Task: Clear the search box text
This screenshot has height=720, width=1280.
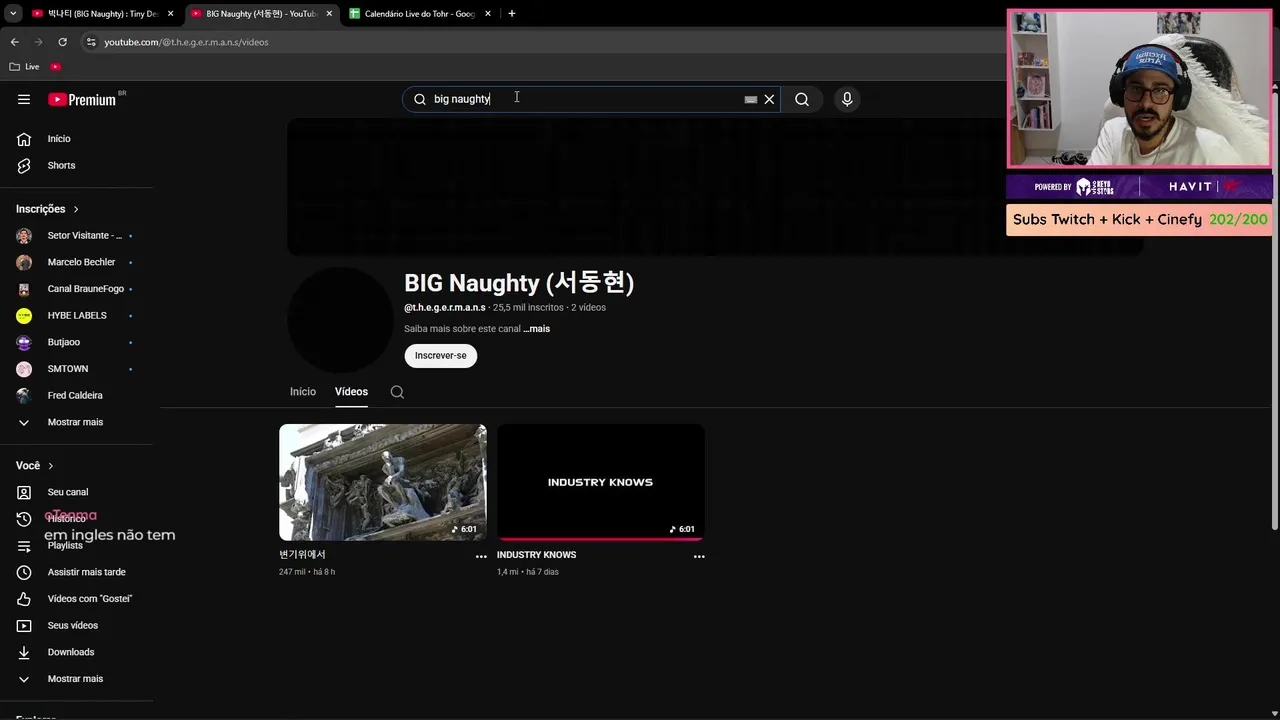Action: (x=769, y=99)
